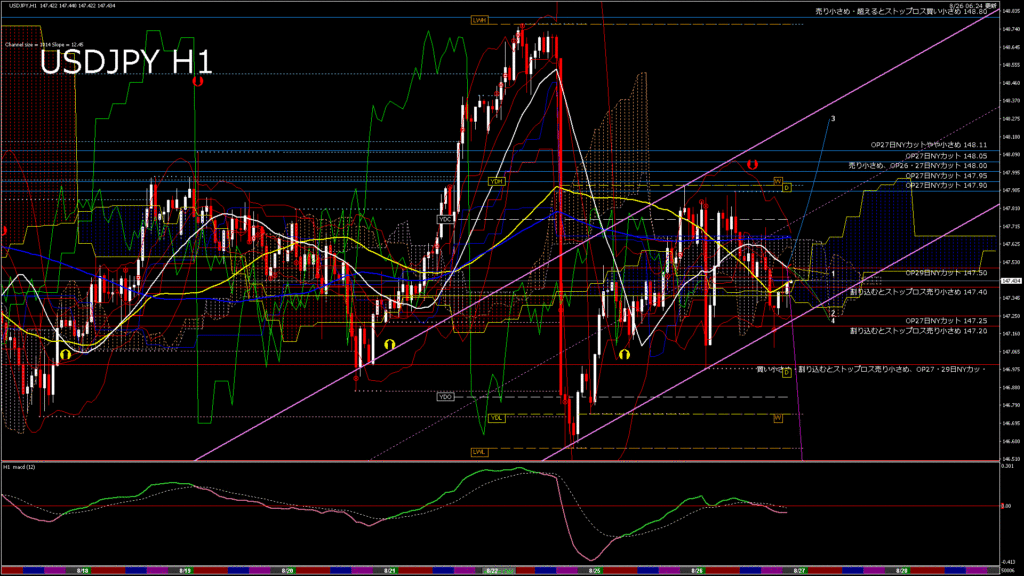Click the 148.11 NY cut option label

click(929, 145)
